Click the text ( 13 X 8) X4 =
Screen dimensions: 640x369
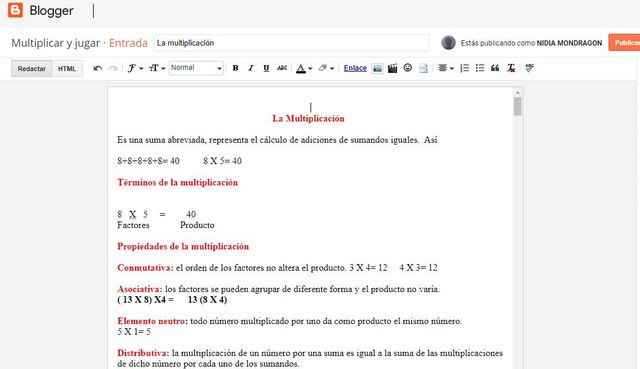(145, 300)
